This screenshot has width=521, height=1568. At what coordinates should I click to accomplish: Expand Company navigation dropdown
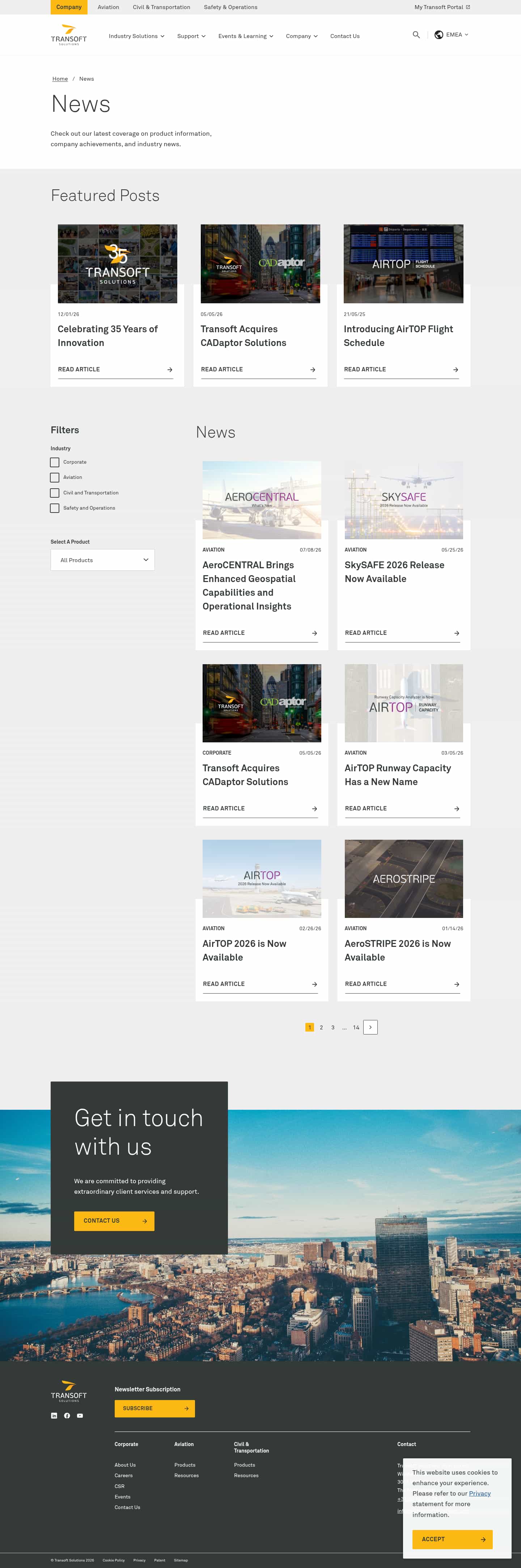pos(302,36)
